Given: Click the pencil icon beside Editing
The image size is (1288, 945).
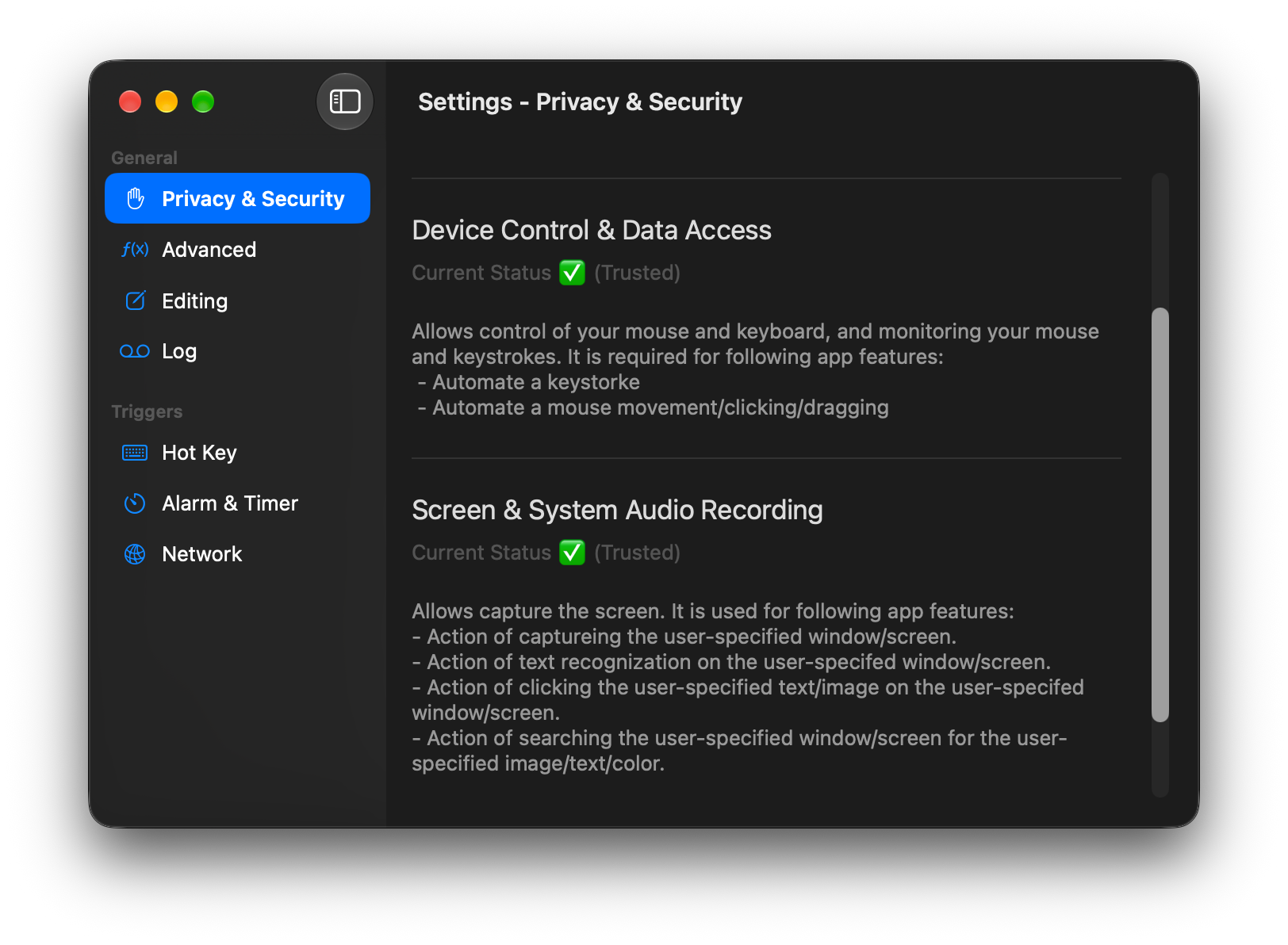Looking at the screenshot, I should 136,300.
